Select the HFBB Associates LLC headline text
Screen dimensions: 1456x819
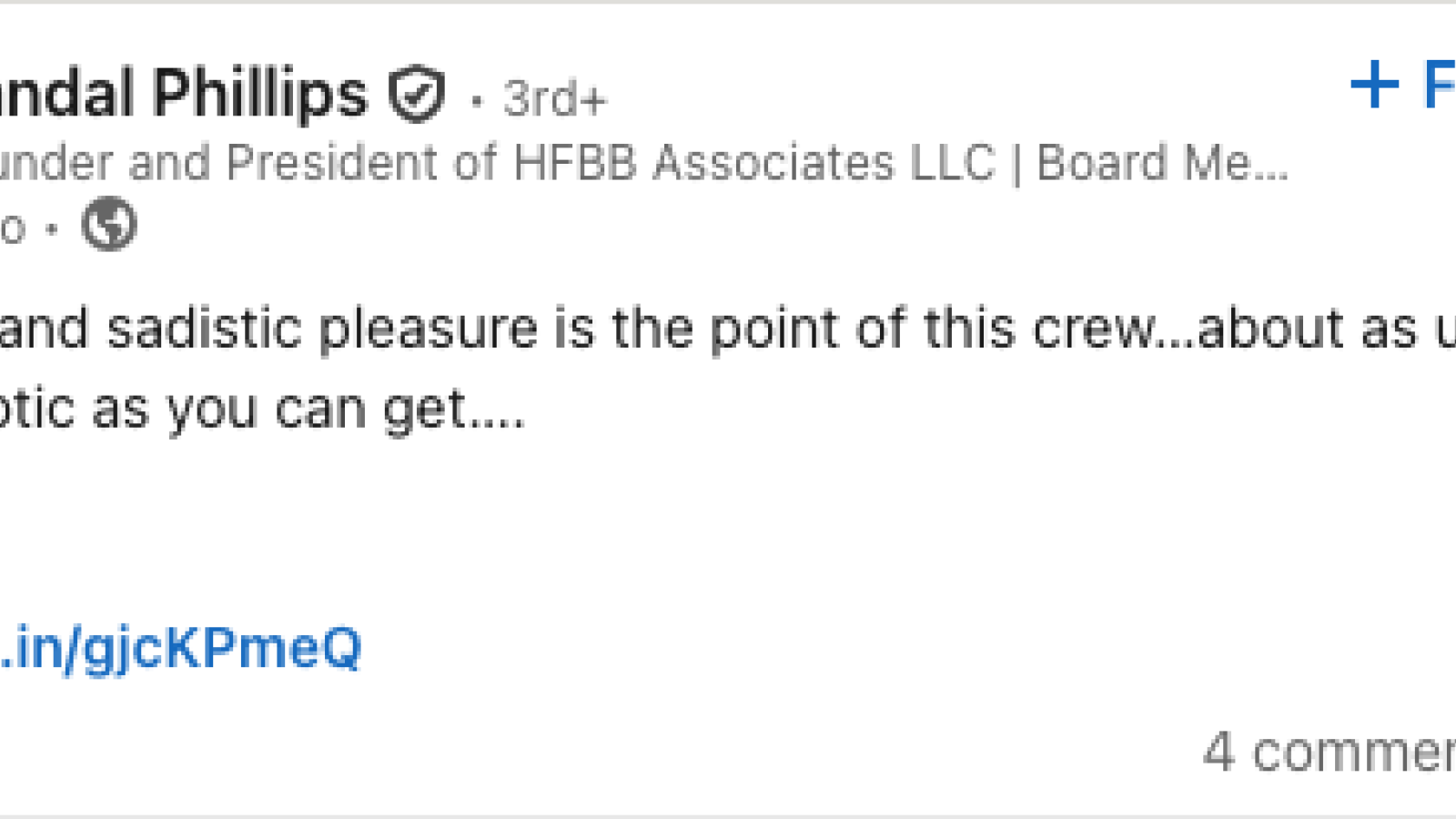(753, 164)
